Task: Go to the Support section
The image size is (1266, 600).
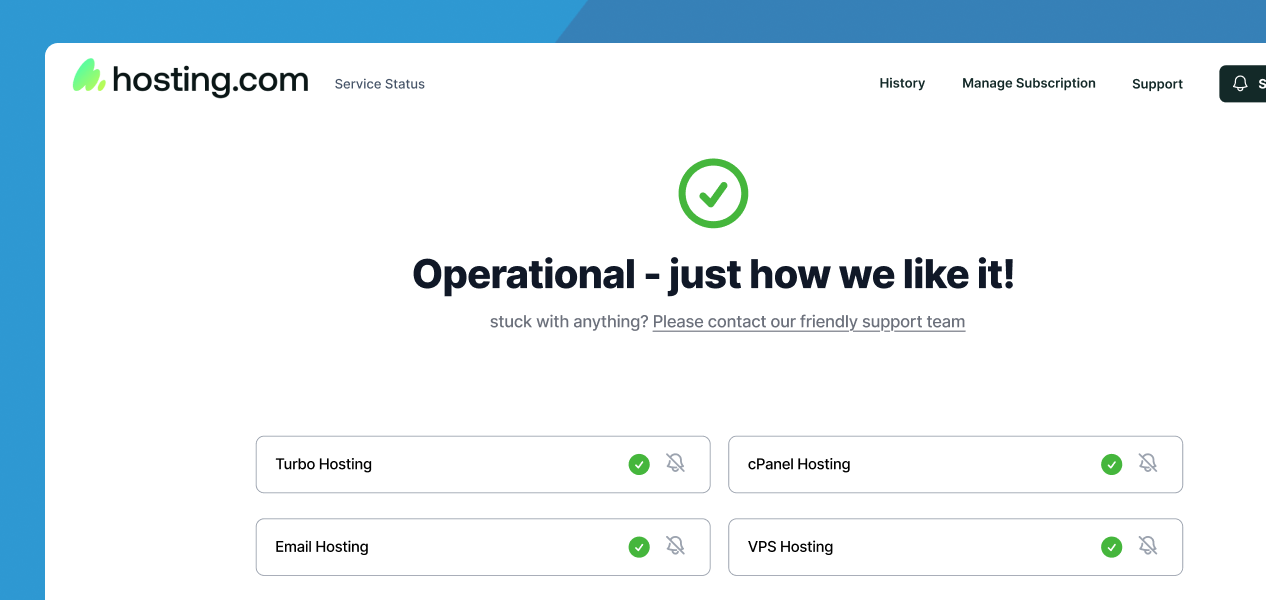Action: coord(1157,84)
